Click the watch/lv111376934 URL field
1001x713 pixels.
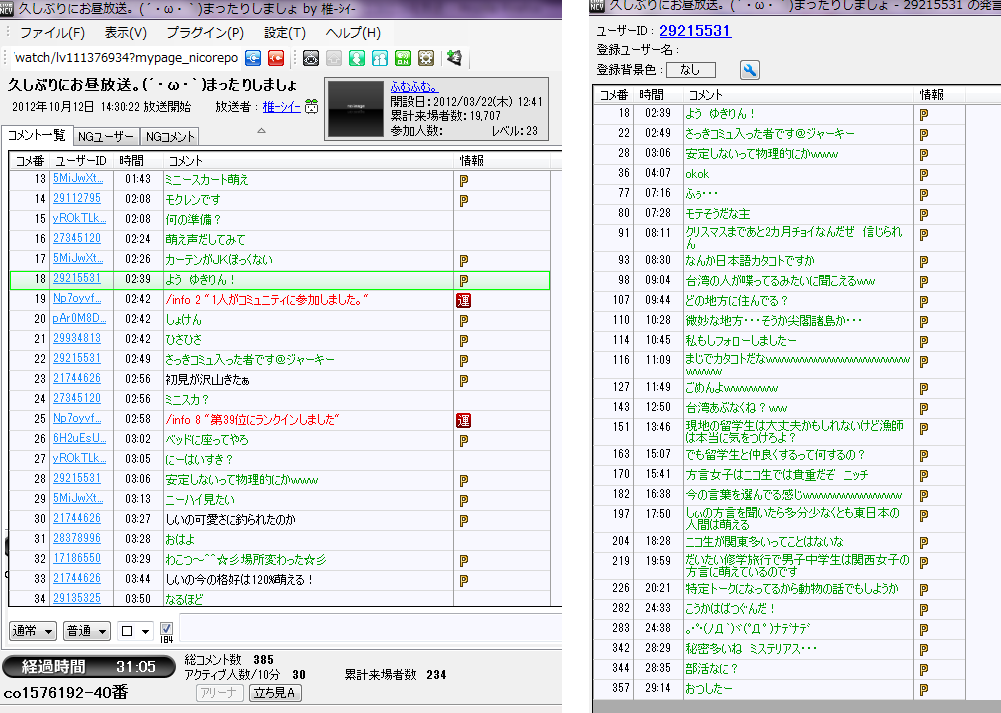126,58
